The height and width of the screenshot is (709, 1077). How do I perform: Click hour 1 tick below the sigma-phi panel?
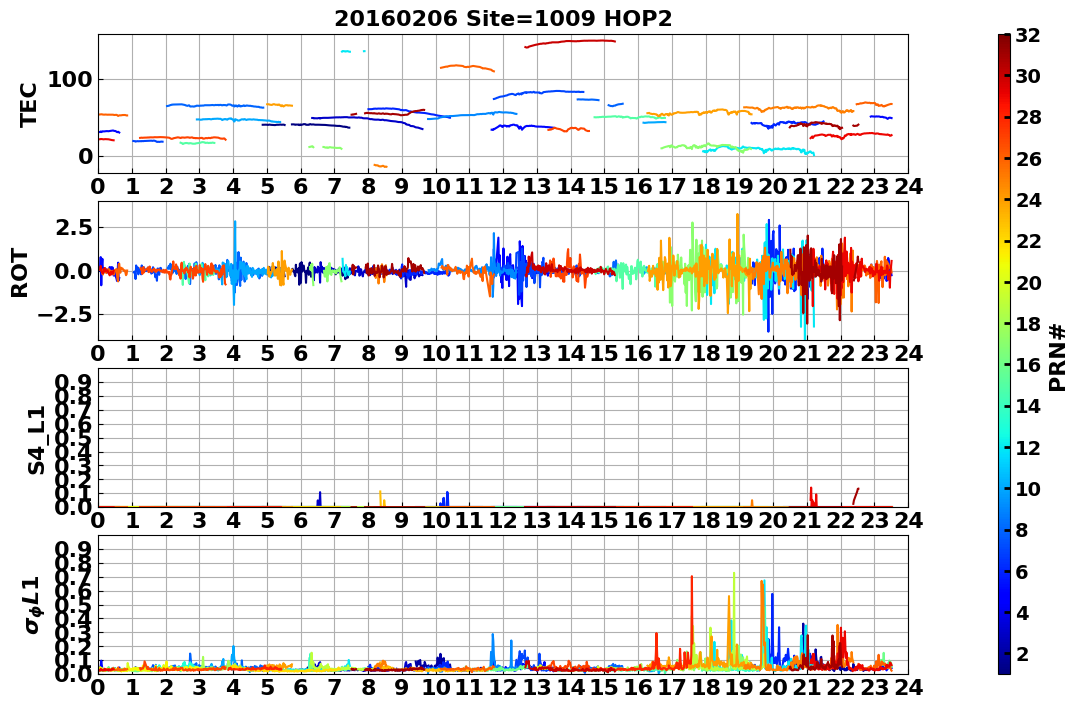[x=132, y=687]
